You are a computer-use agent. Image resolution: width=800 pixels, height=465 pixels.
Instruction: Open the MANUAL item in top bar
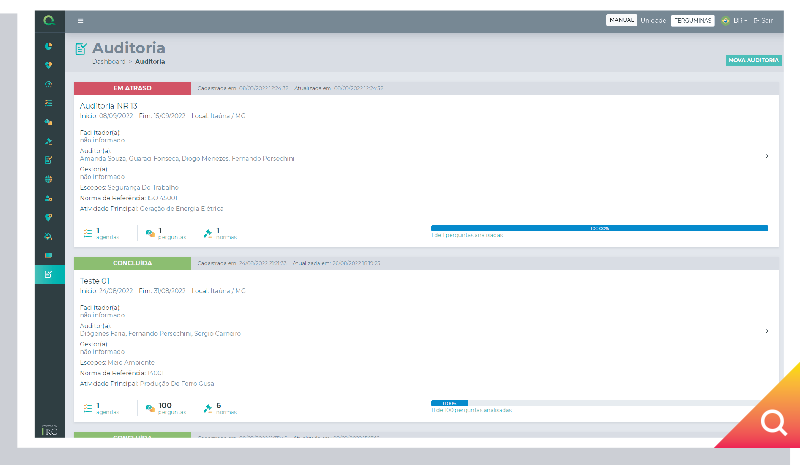[621, 20]
